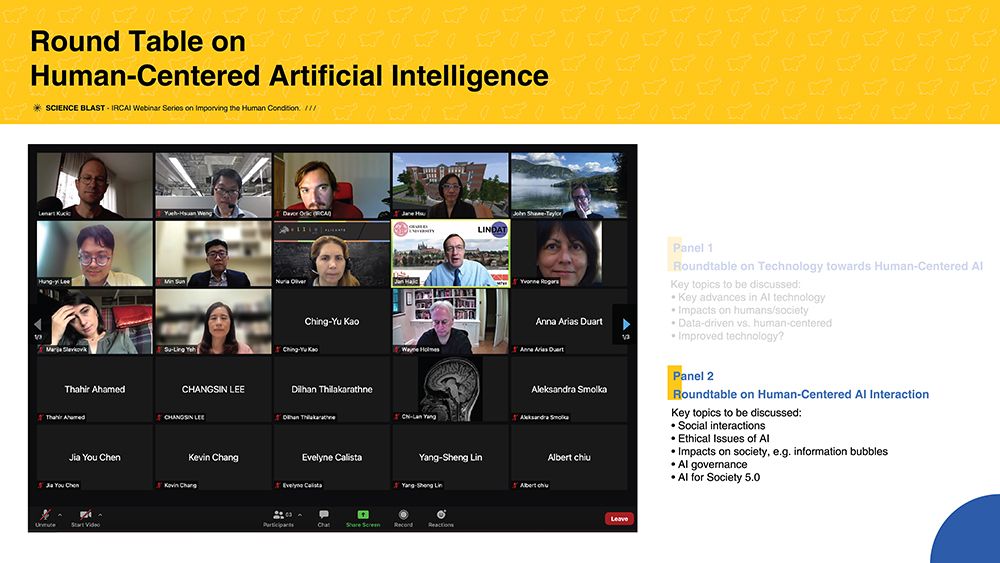This screenshot has width=1000, height=563.
Task: Open the Reactions menu
Action: click(441, 515)
